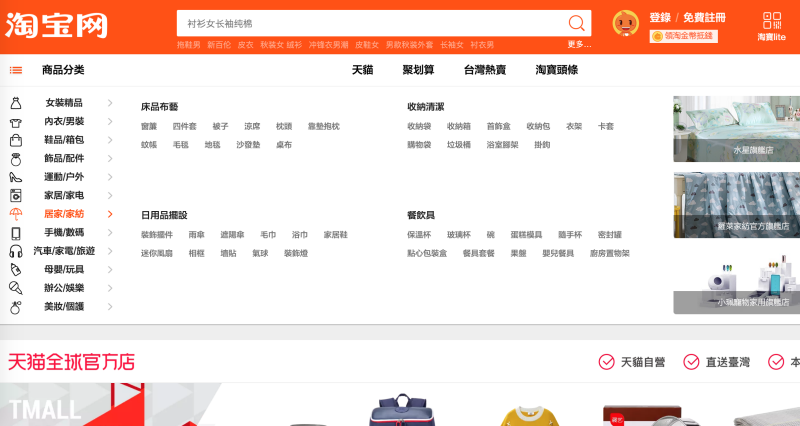Click the handbag icon for 鞋品/箱包
The width and height of the screenshot is (800, 426).
[16, 140]
